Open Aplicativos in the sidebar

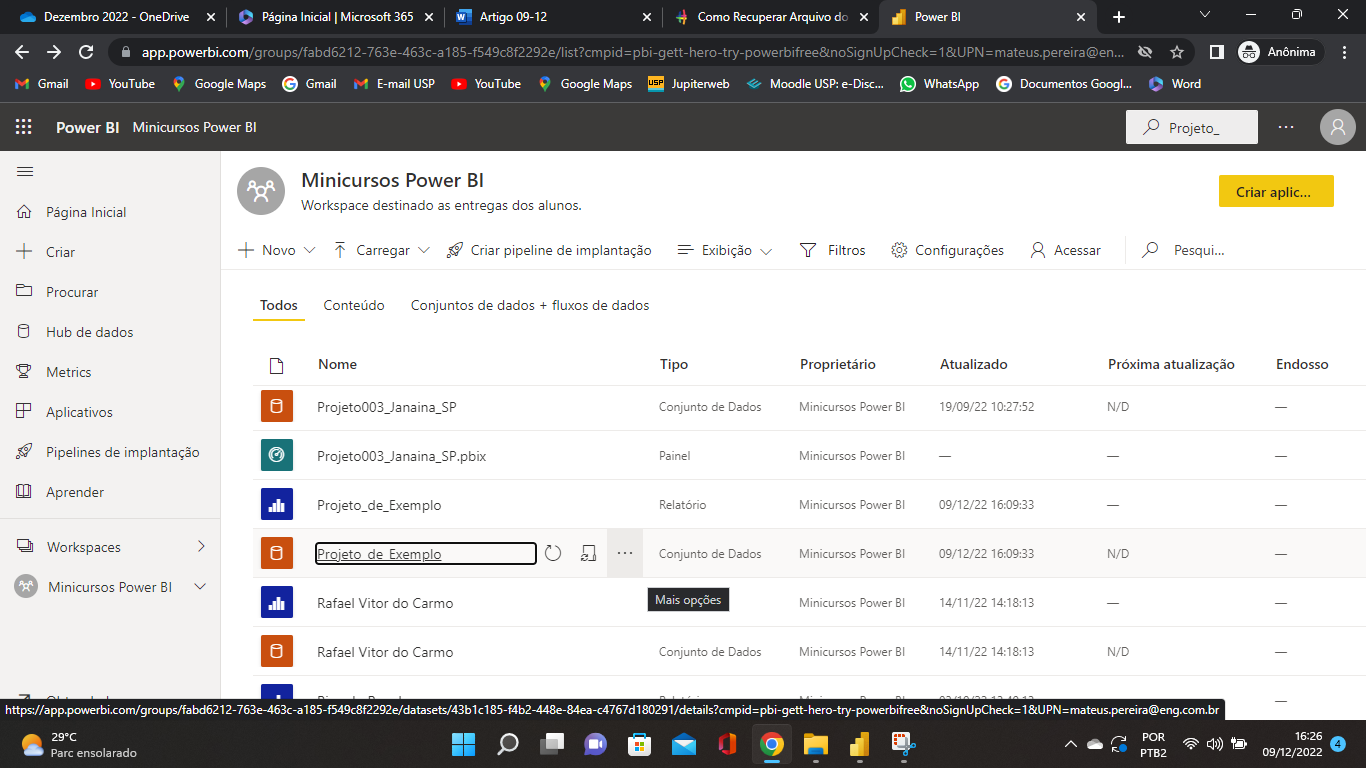(x=79, y=412)
